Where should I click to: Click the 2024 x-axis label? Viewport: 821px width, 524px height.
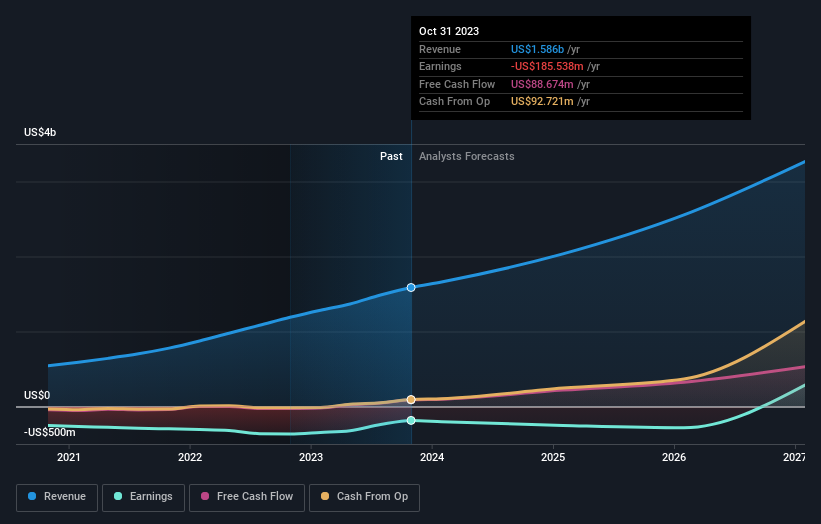point(432,457)
